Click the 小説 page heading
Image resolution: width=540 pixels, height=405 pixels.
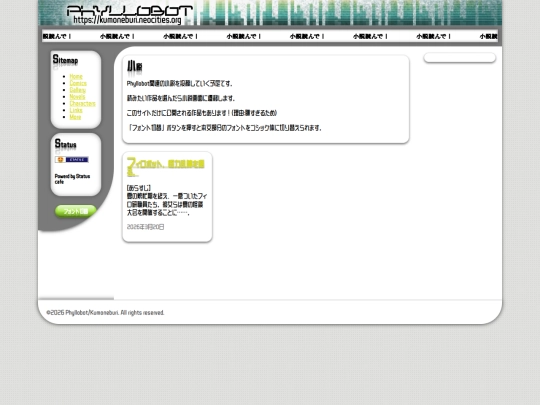point(134,66)
